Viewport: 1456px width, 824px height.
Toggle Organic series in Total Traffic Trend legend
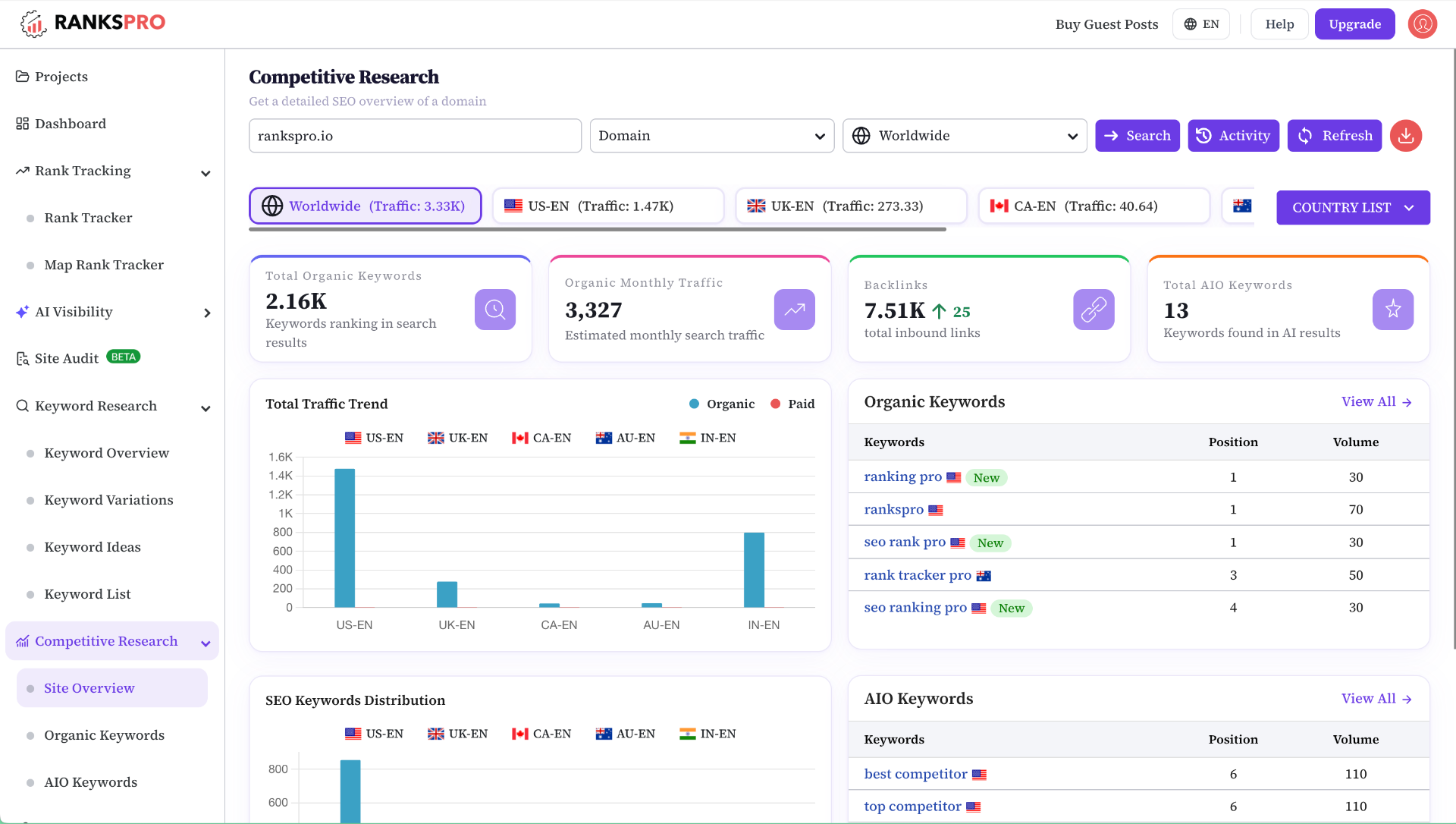click(722, 404)
